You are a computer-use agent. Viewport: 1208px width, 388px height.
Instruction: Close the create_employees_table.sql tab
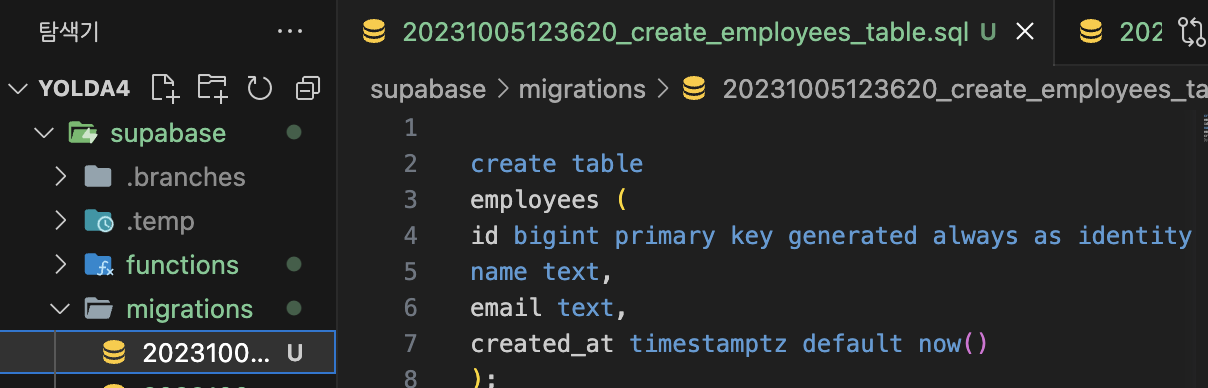coord(1024,32)
